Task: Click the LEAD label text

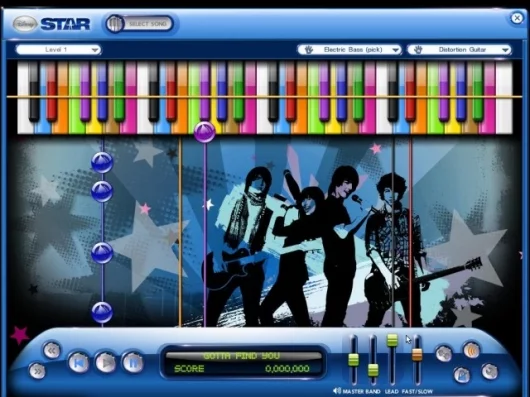Action: [392, 391]
